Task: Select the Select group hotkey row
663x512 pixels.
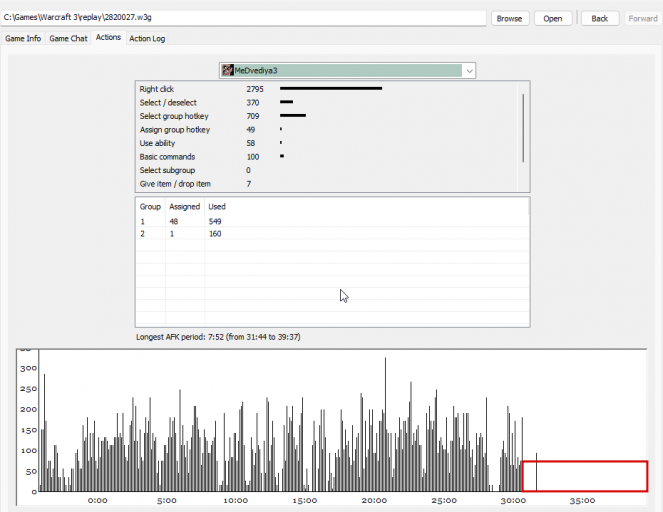Action: pos(328,116)
